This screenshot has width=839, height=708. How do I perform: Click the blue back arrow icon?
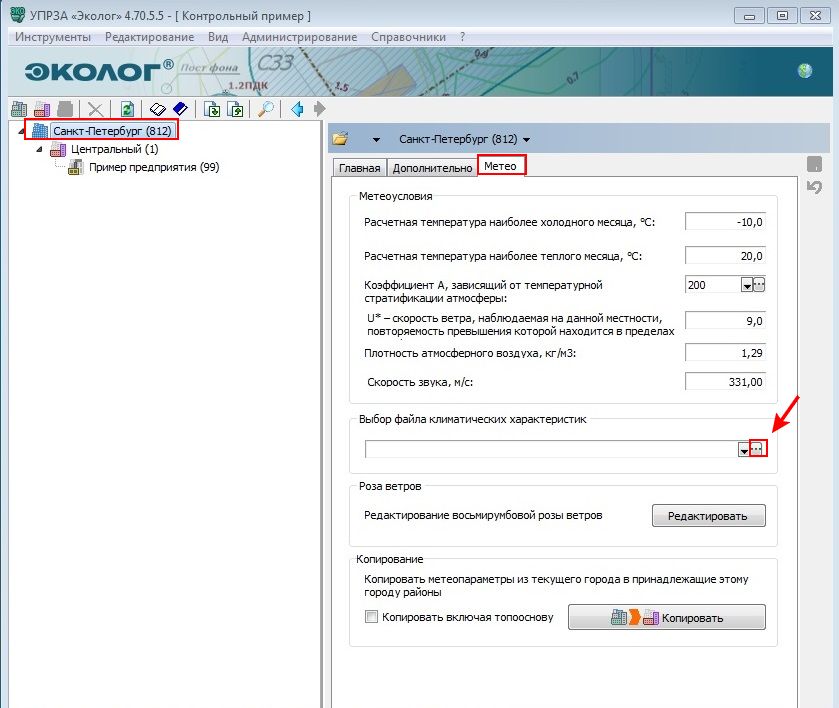click(x=297, y=109)
